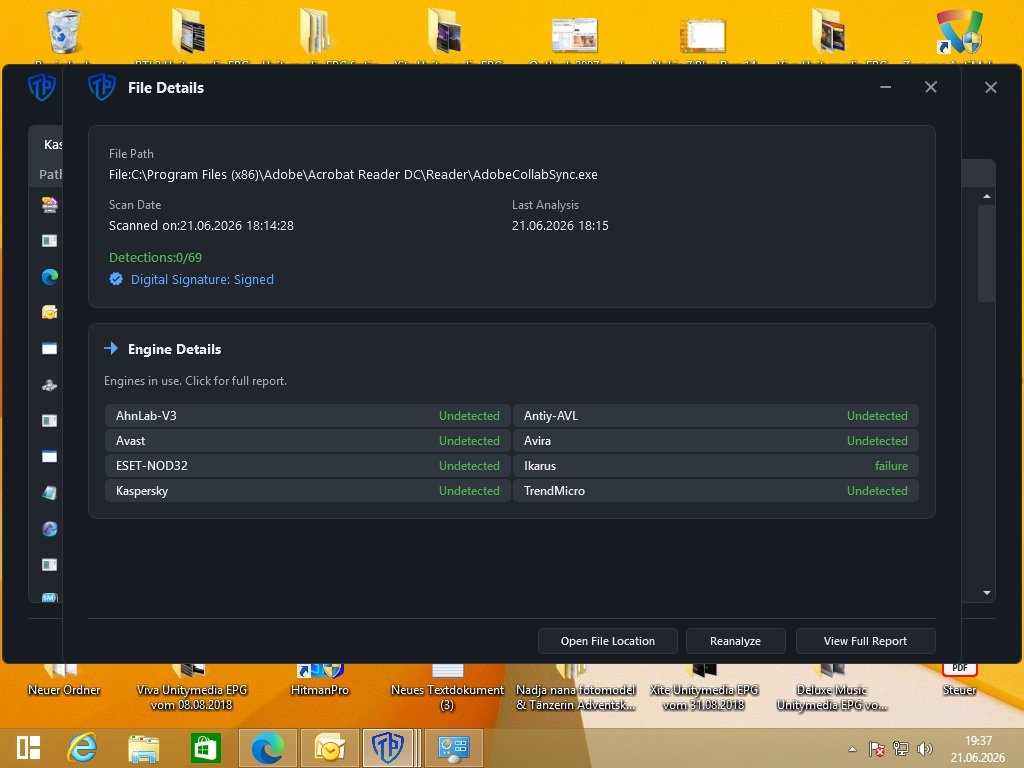Image resolution: width=1024 pixels, height=768 pixels.
Task: Select the HitmanPro desktop shortcut
Action: click(x=320, y=682)
